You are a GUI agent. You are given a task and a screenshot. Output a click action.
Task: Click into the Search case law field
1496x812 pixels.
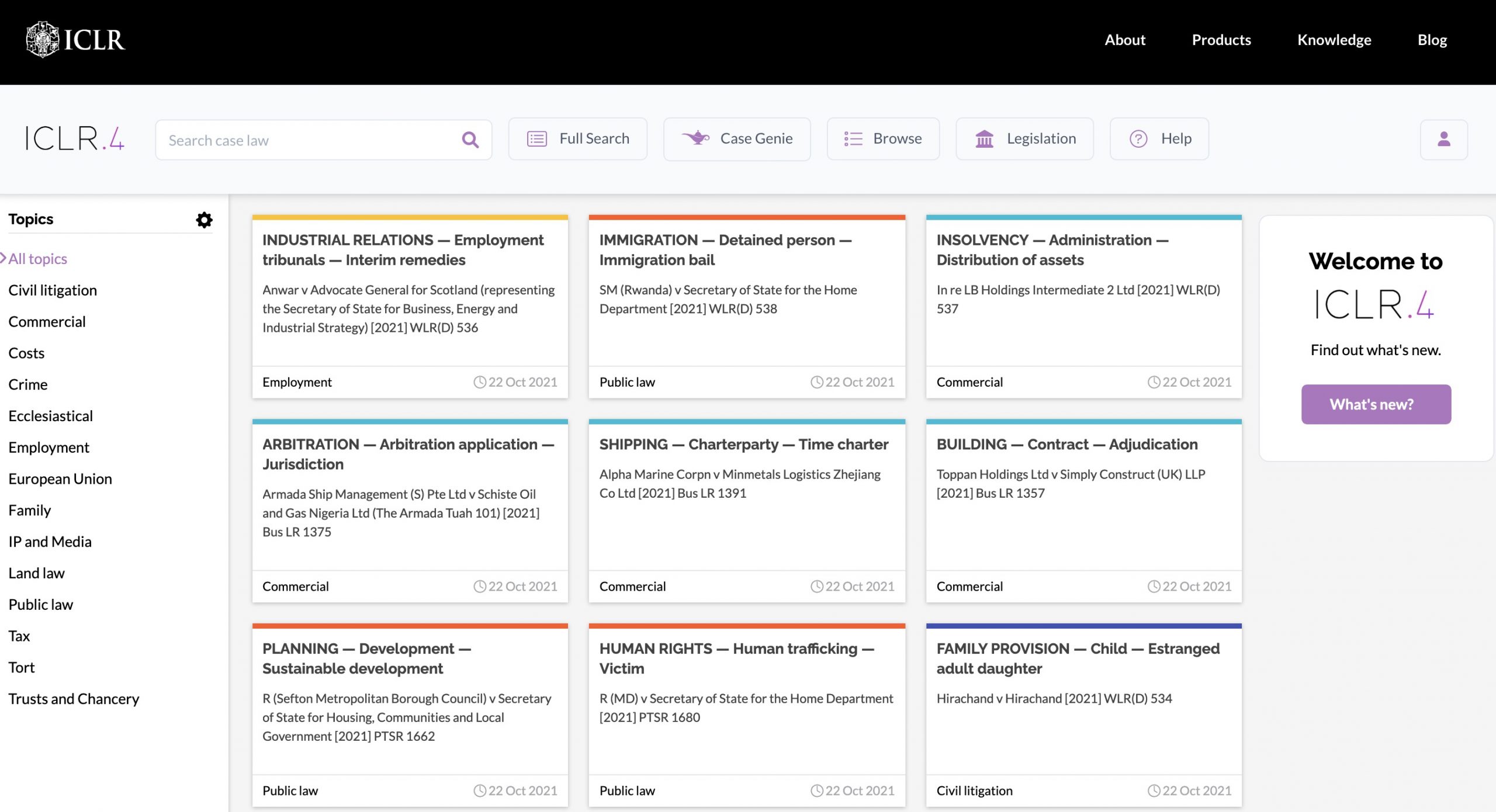tap(310, 140)
